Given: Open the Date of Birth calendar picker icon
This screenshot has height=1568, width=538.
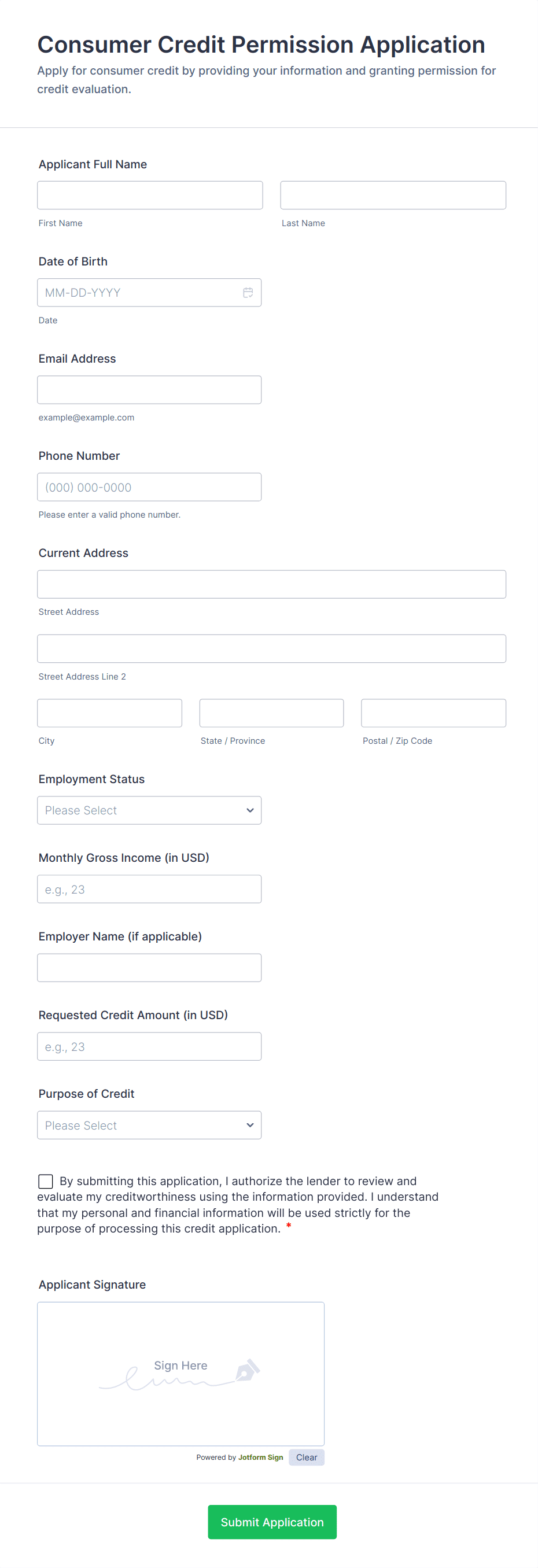Looking at the screenshot, I should tap(248, 293).
